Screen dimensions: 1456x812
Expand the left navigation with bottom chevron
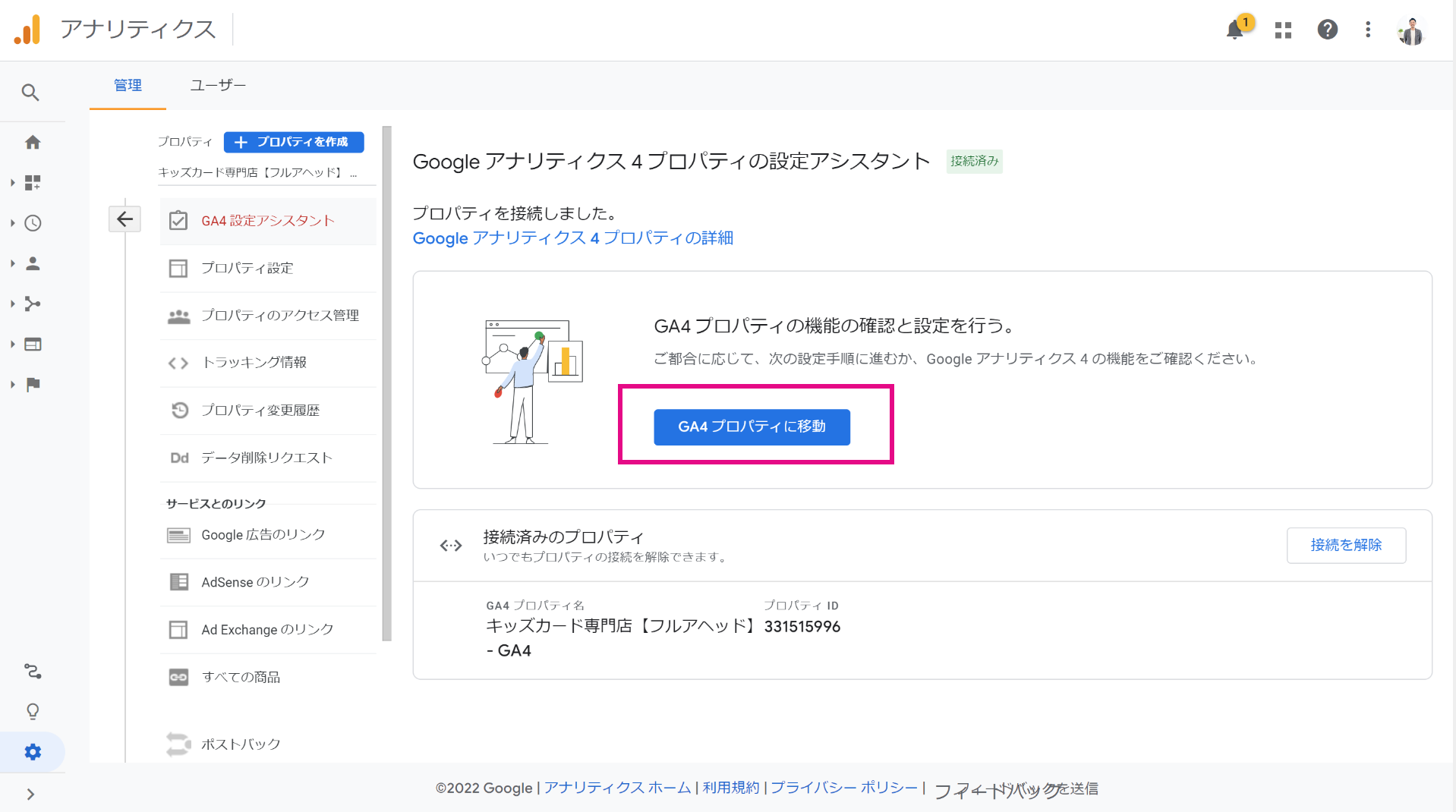coord(30,794)
